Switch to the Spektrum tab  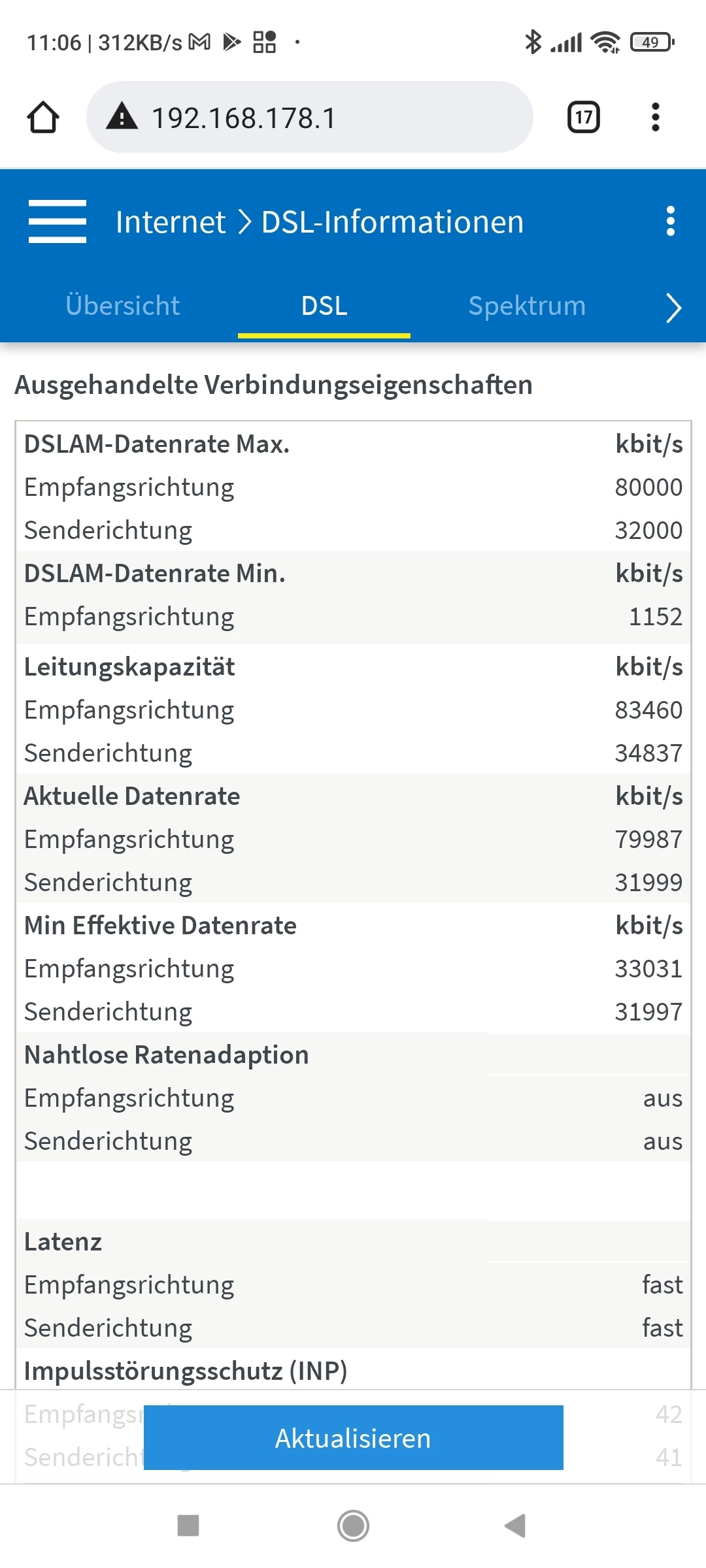(x=527, y=306)
